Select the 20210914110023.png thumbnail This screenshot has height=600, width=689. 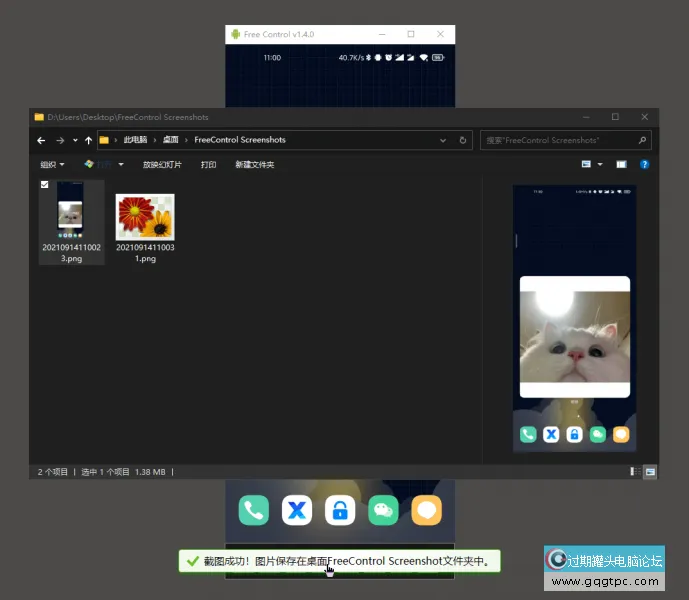(x=70, y=211)
